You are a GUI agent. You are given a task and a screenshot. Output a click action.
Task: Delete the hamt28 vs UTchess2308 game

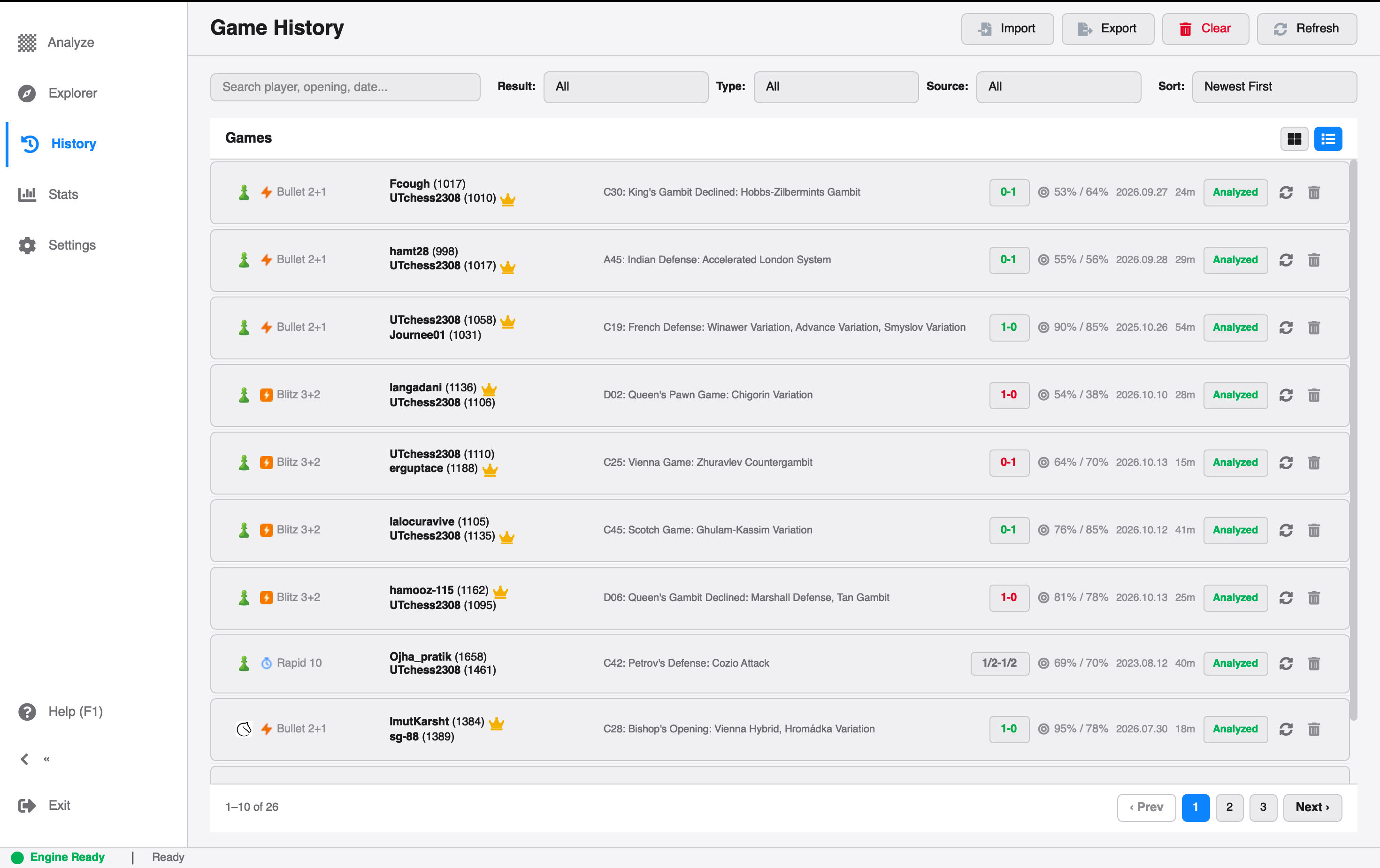1313,260
